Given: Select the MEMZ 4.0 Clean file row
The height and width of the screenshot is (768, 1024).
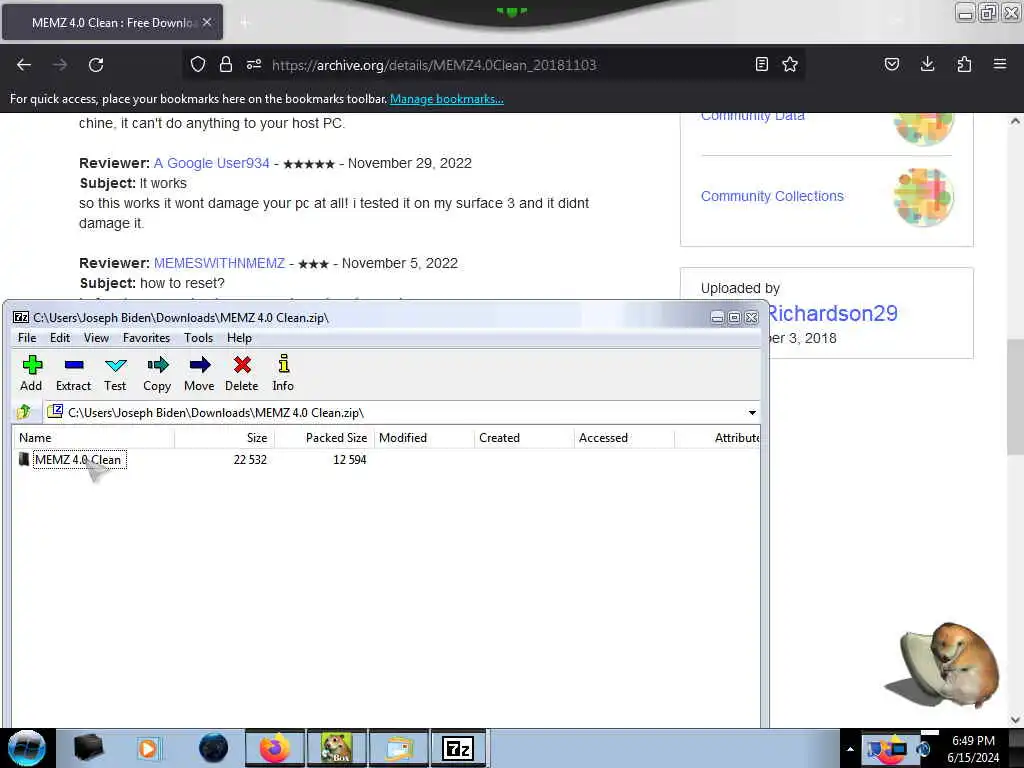Looking at the screenshot, I should 385,459.
